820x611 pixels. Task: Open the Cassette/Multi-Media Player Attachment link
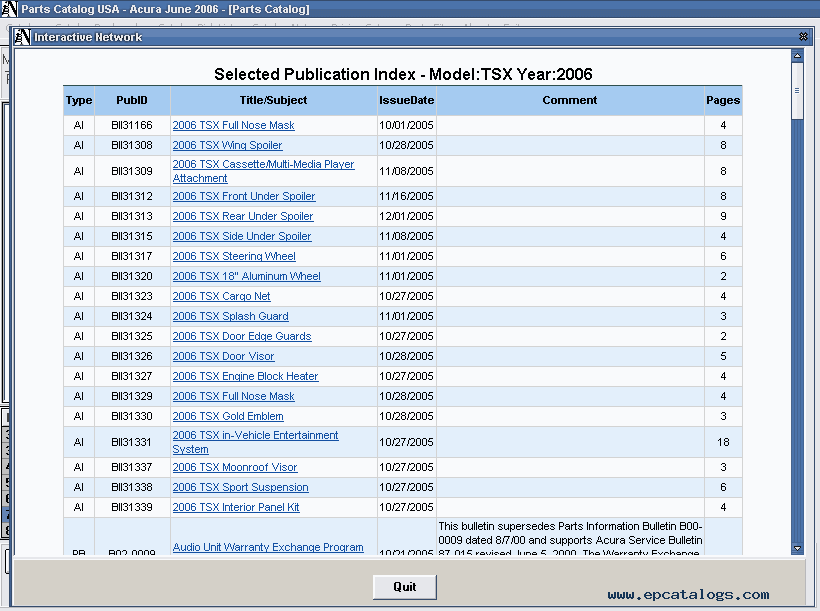coord(263,171)
